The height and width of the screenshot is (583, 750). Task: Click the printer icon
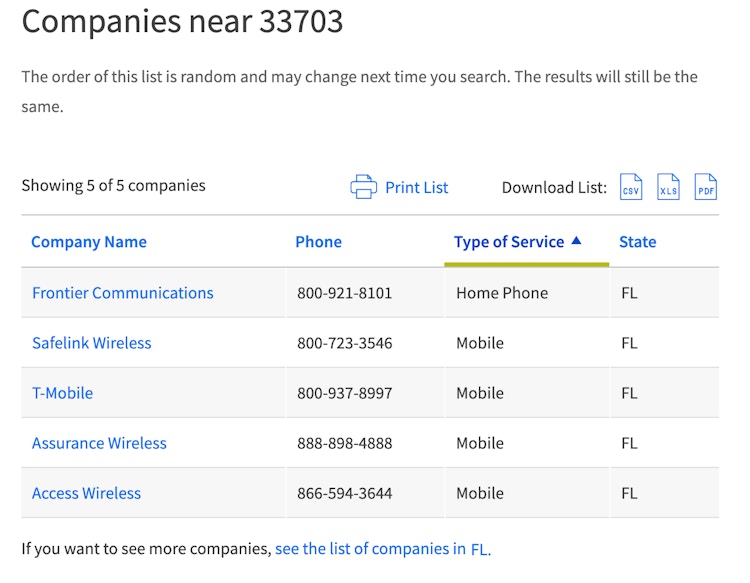[364, 187]
